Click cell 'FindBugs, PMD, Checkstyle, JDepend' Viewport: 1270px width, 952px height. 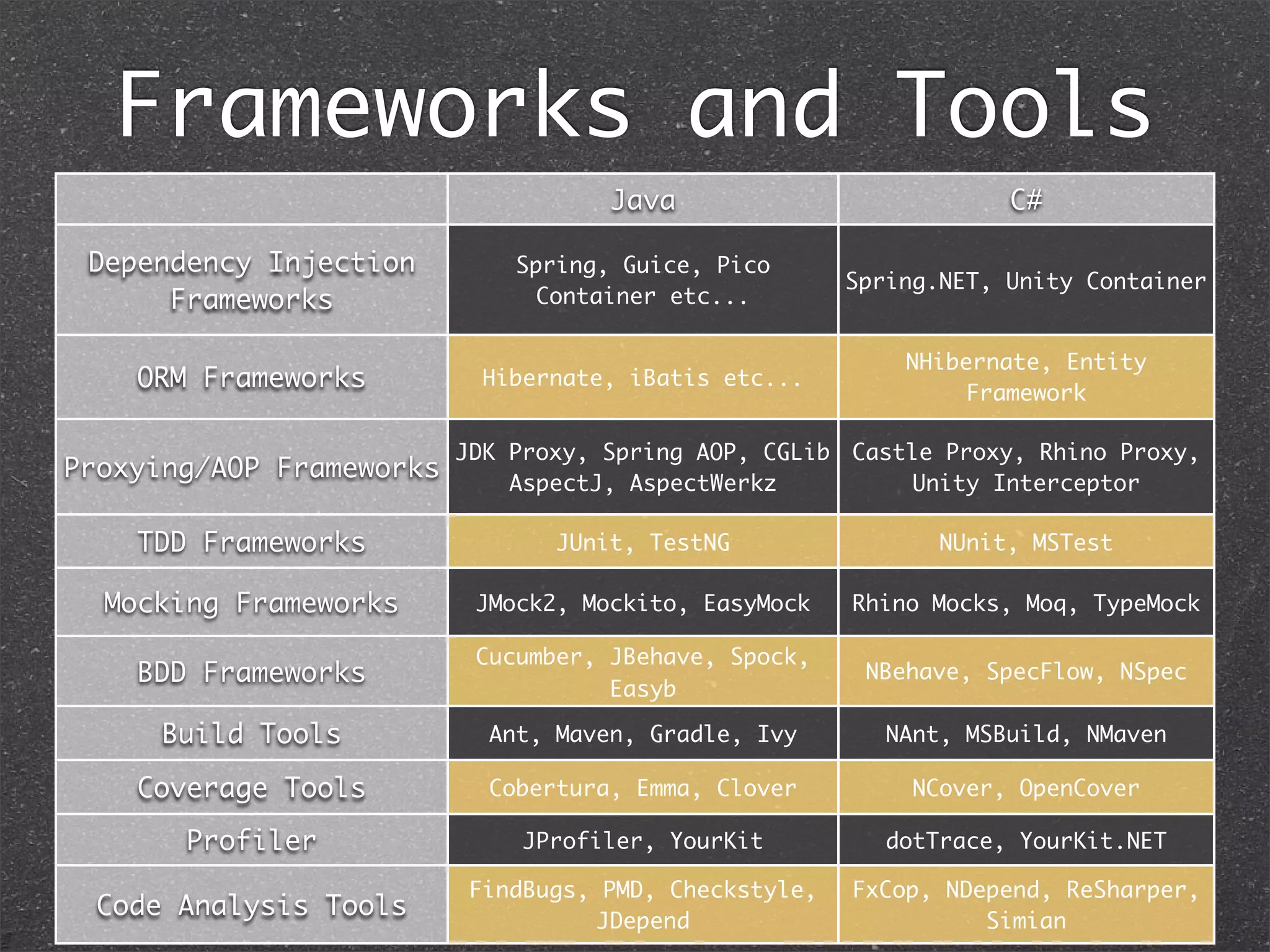pos(643,905)
